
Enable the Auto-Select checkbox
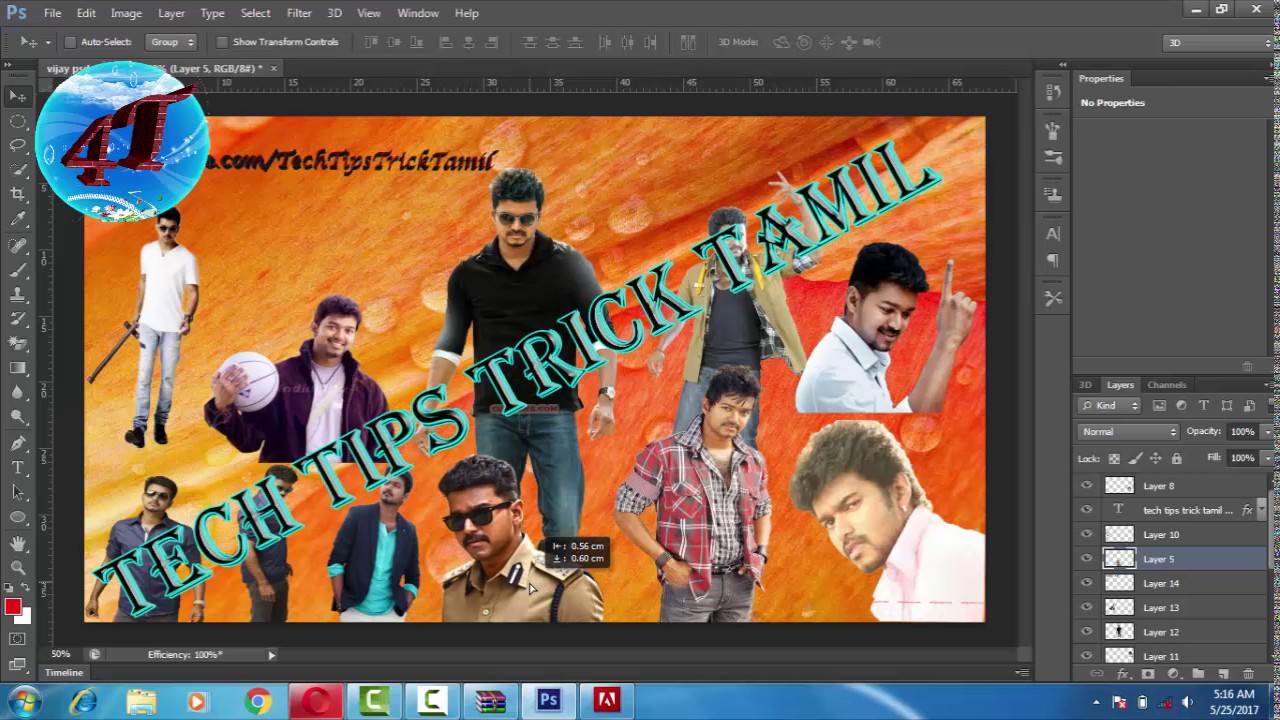pos(70,42)
